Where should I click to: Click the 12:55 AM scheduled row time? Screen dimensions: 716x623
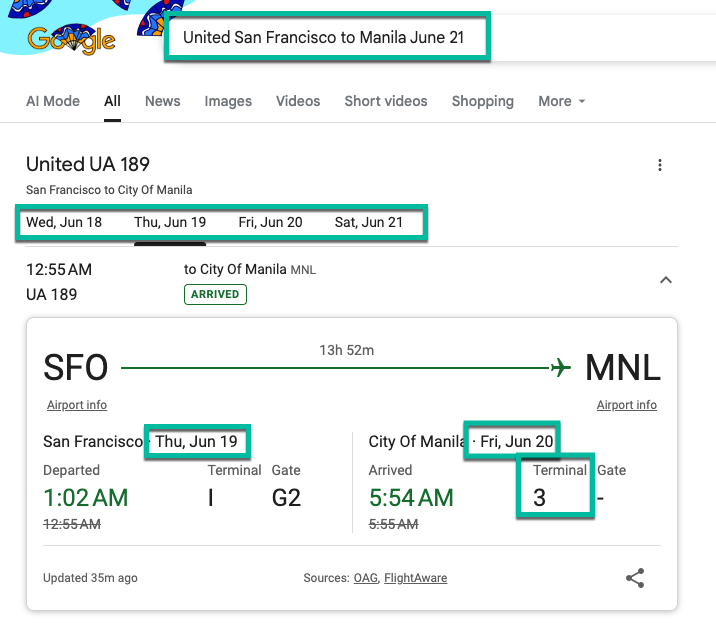[59, 269]
